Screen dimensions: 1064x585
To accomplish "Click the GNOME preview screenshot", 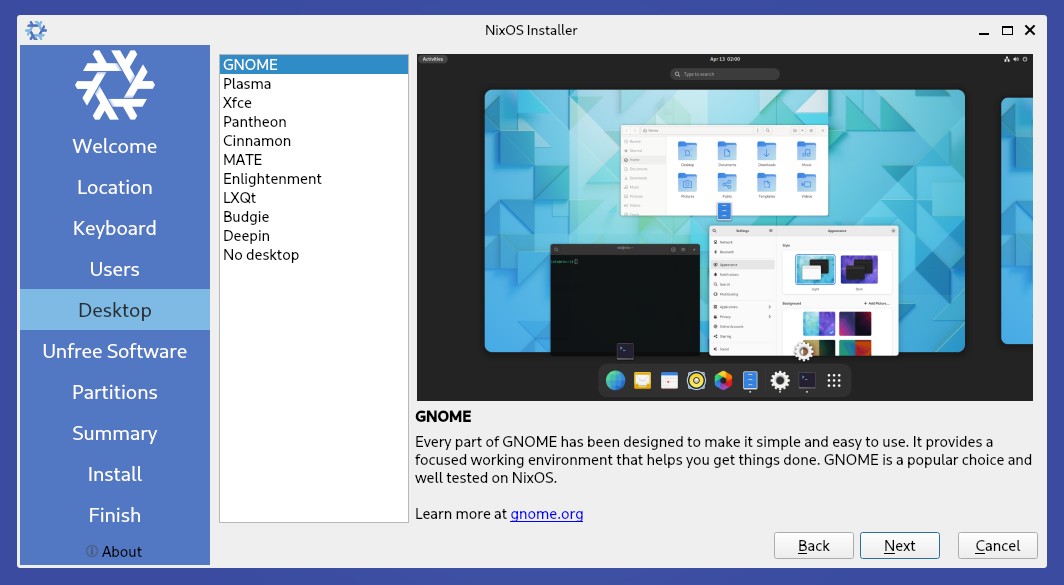I will pyautogui.click(x=725, y=227).
